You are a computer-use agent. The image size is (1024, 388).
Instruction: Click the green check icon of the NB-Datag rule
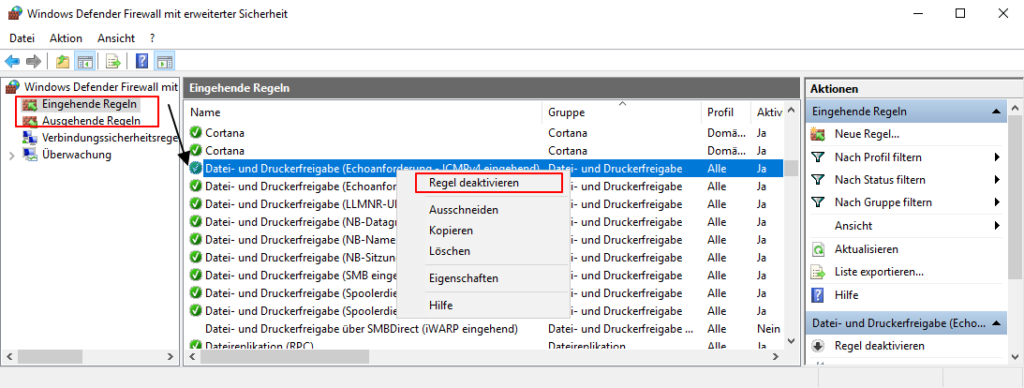[195, 221]
